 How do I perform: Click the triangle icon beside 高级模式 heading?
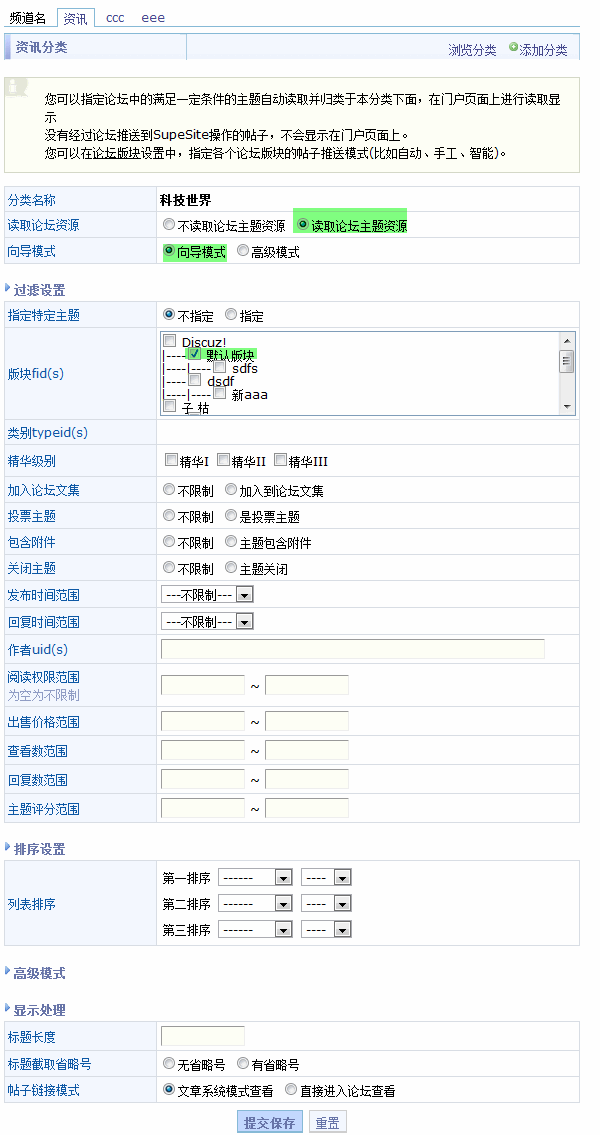8,972
